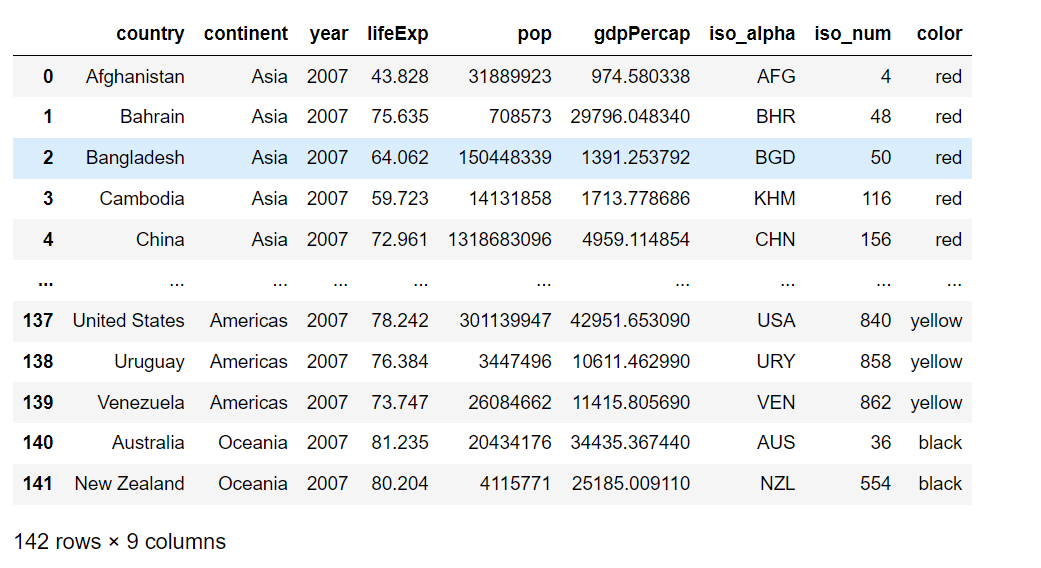Select China's population value 1318683096
This screenshot has width=1041, height=568.
tap(499, 240)
